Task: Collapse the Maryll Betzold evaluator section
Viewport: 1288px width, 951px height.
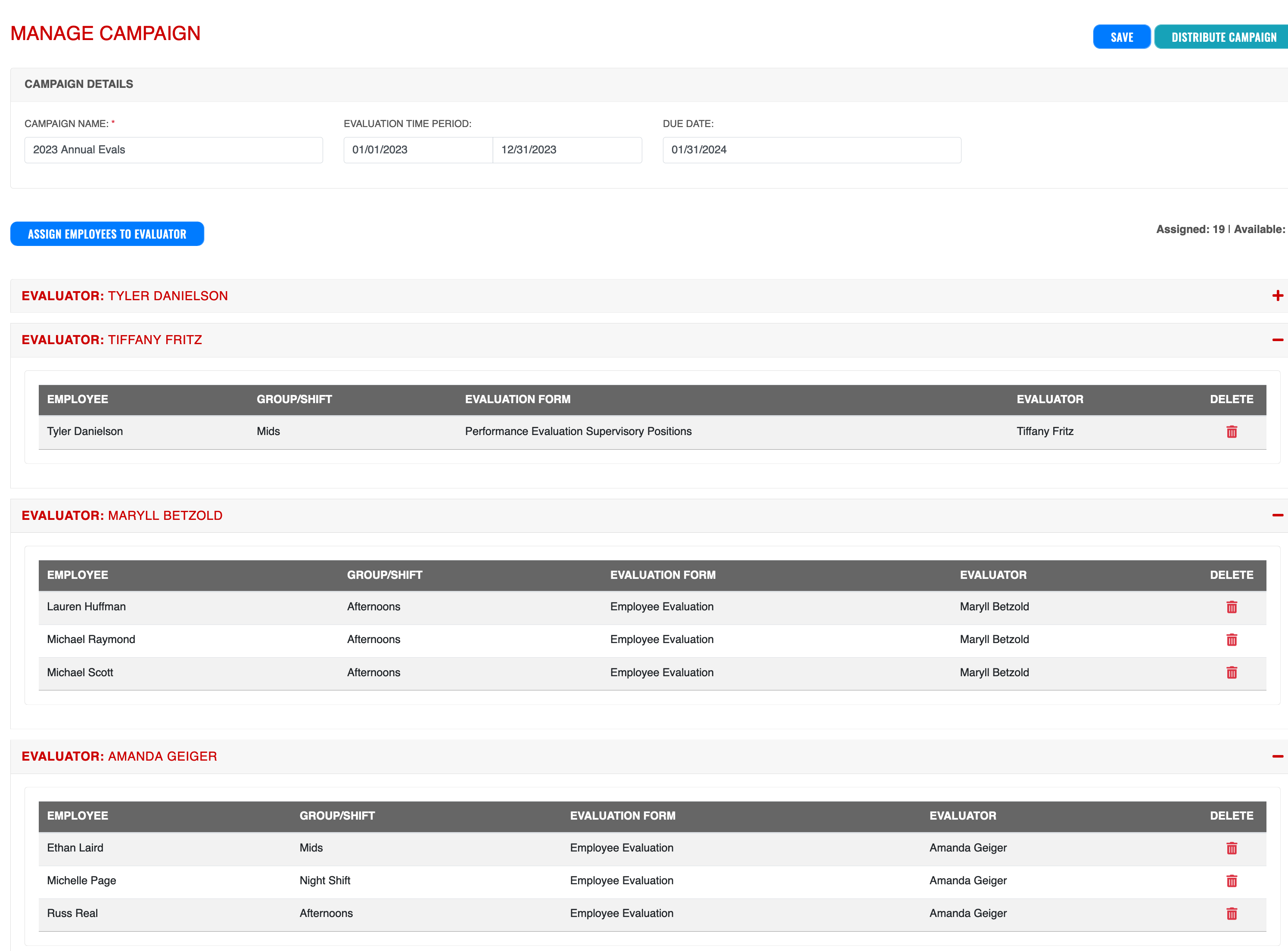Action: point(1279,515)
